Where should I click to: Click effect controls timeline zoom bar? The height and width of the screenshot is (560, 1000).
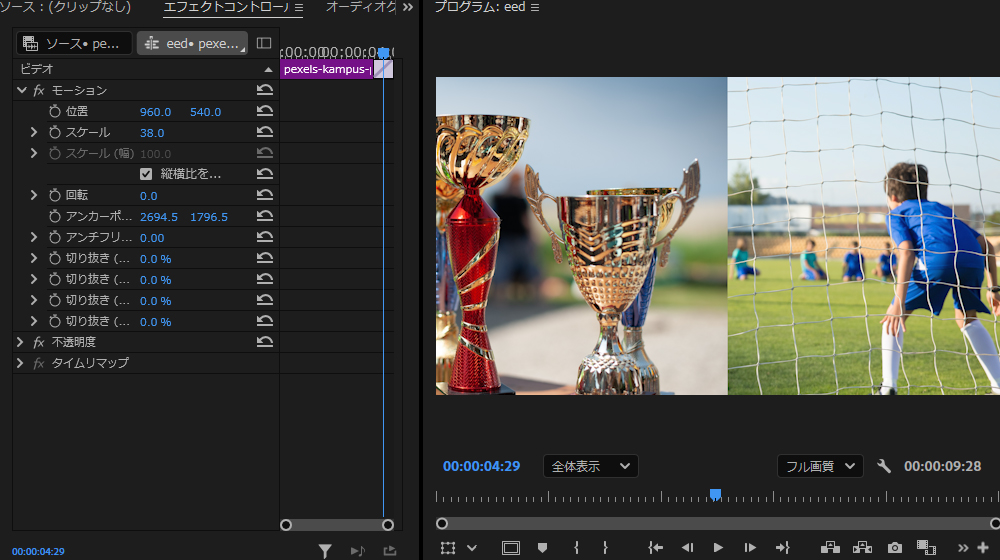pyautogui.click(x=337, y=525)
